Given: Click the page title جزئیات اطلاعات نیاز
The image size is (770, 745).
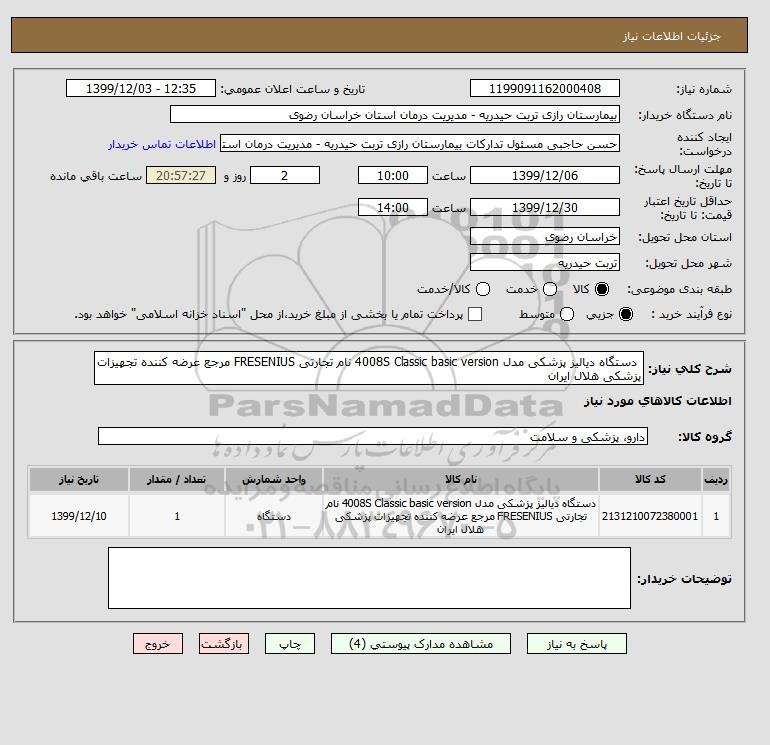Looking at the screenshot, I should click(671, 36).
